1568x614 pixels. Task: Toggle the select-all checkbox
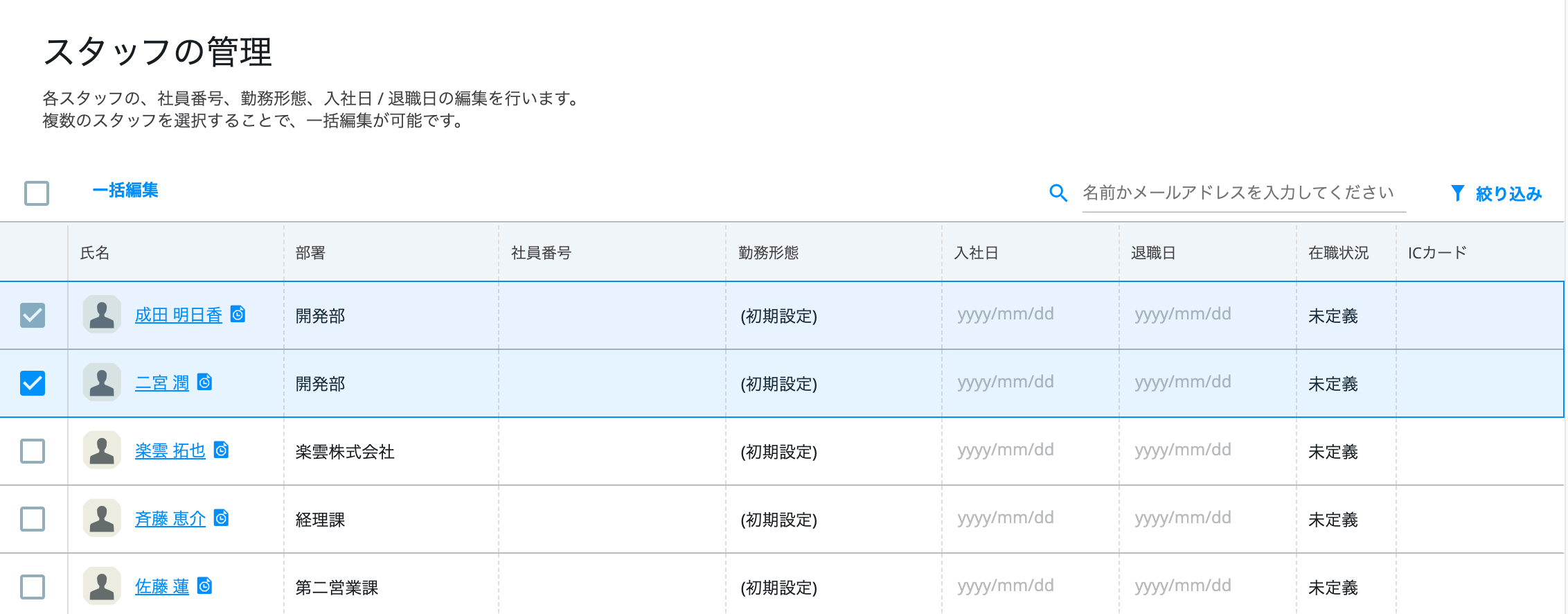click(37, 193)
